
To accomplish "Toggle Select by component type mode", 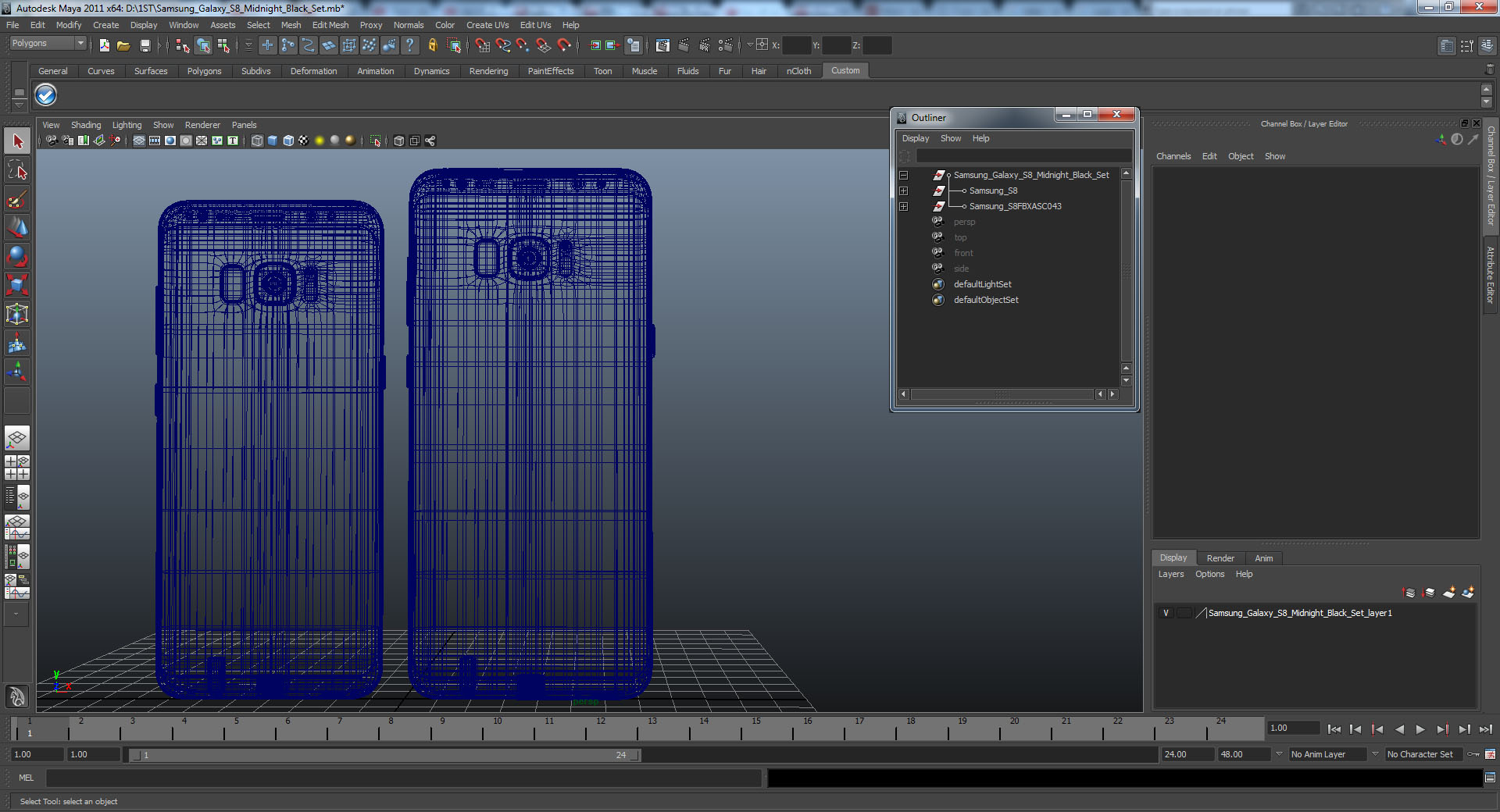I will 223,45.
